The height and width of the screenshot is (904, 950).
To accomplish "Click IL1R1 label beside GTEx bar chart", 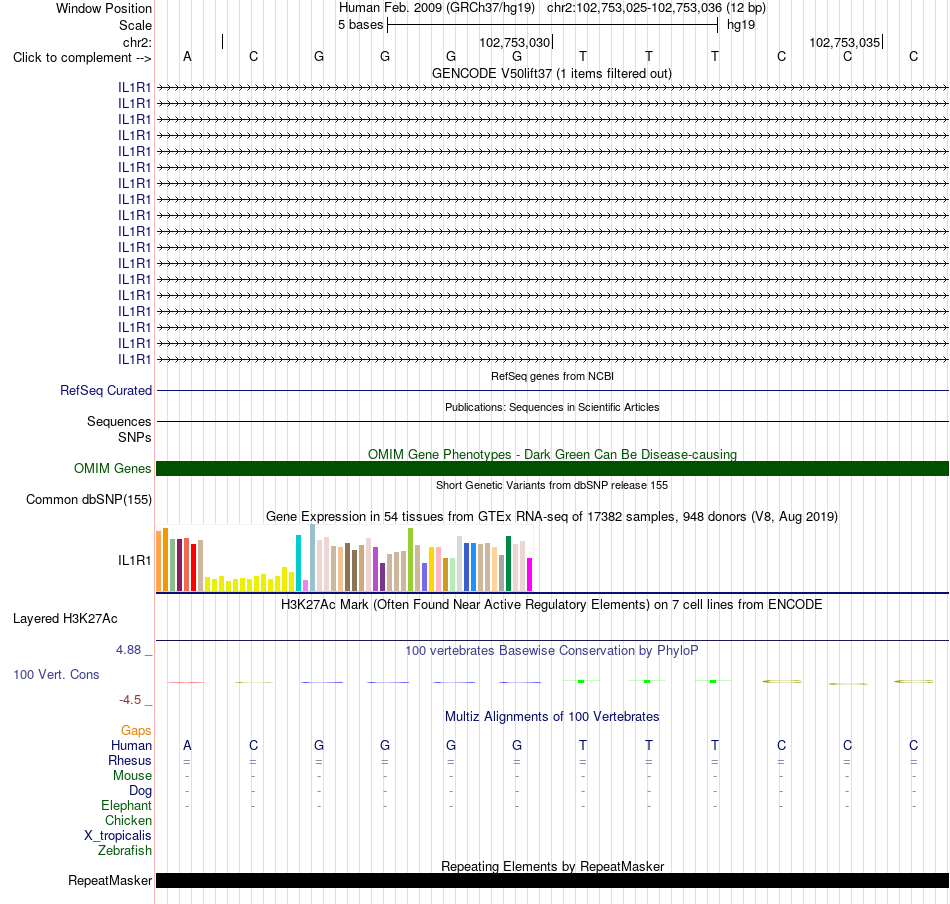I will [135, 560].
